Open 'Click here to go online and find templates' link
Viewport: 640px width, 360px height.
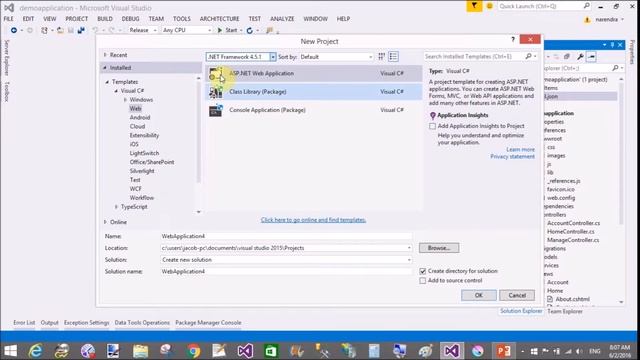pos(313,220)
